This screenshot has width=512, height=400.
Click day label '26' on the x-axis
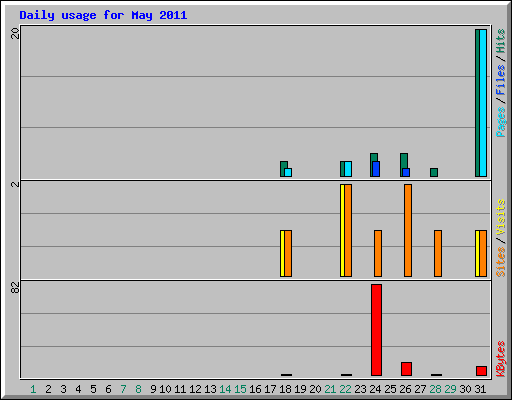point(405,389)
